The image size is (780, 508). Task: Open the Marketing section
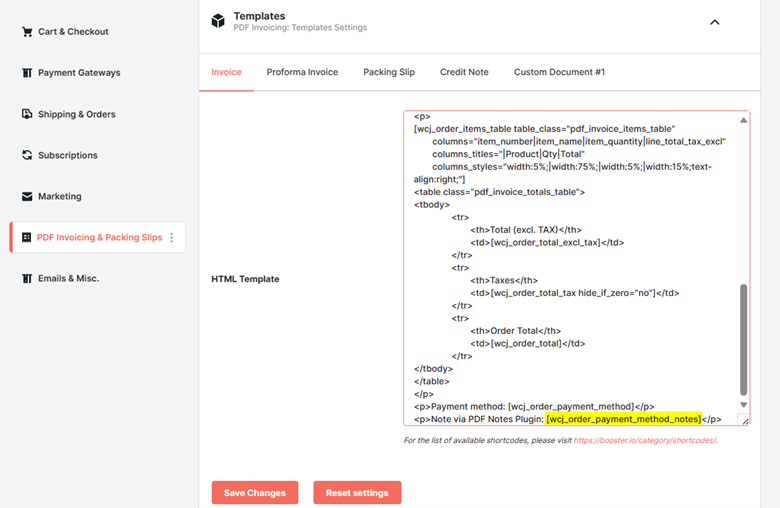coord(60,197)
